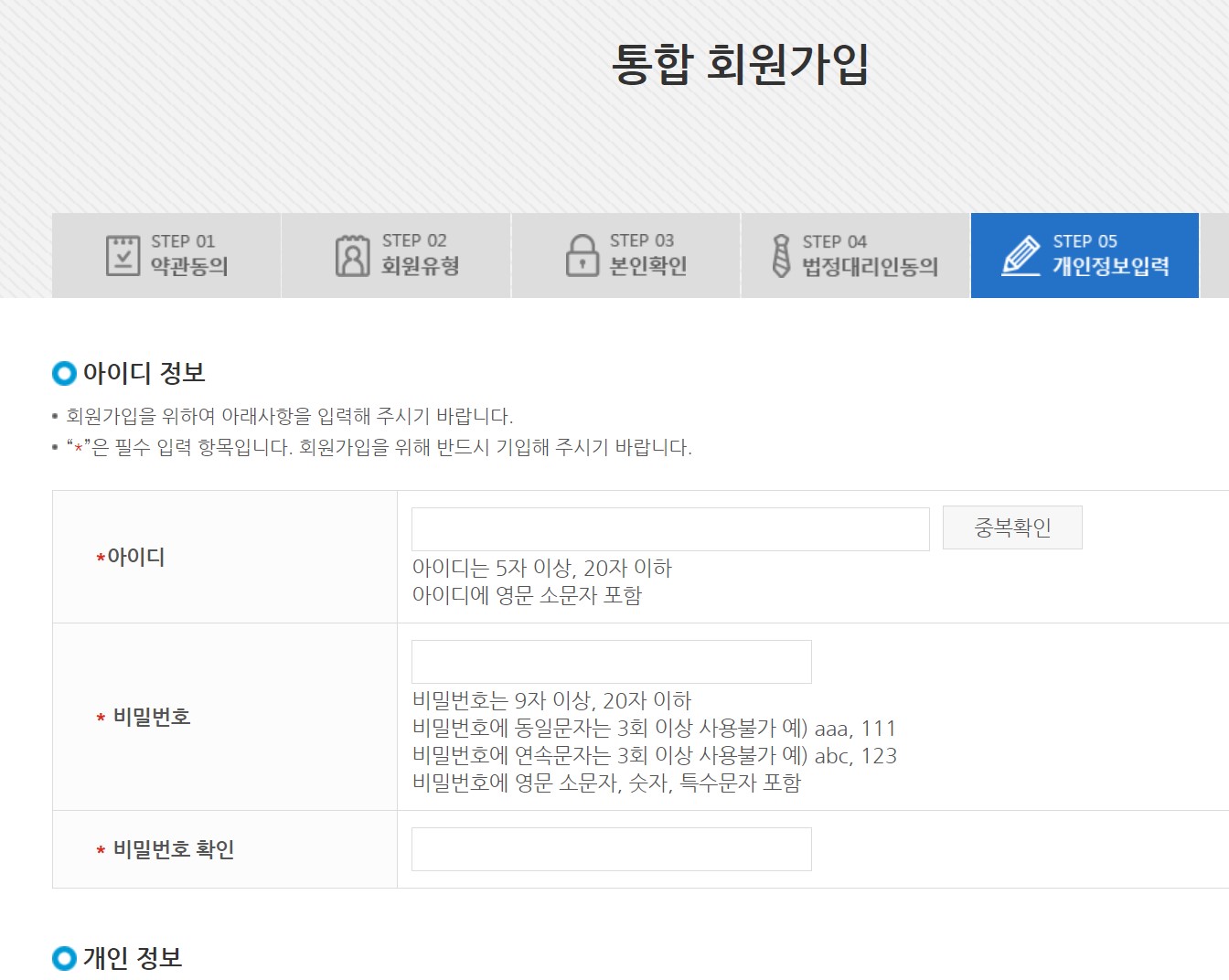Click hint '아이디는 5자 이상, 20자 이하'
Viewport: 1229px width, 980px height.
(542, 569)
